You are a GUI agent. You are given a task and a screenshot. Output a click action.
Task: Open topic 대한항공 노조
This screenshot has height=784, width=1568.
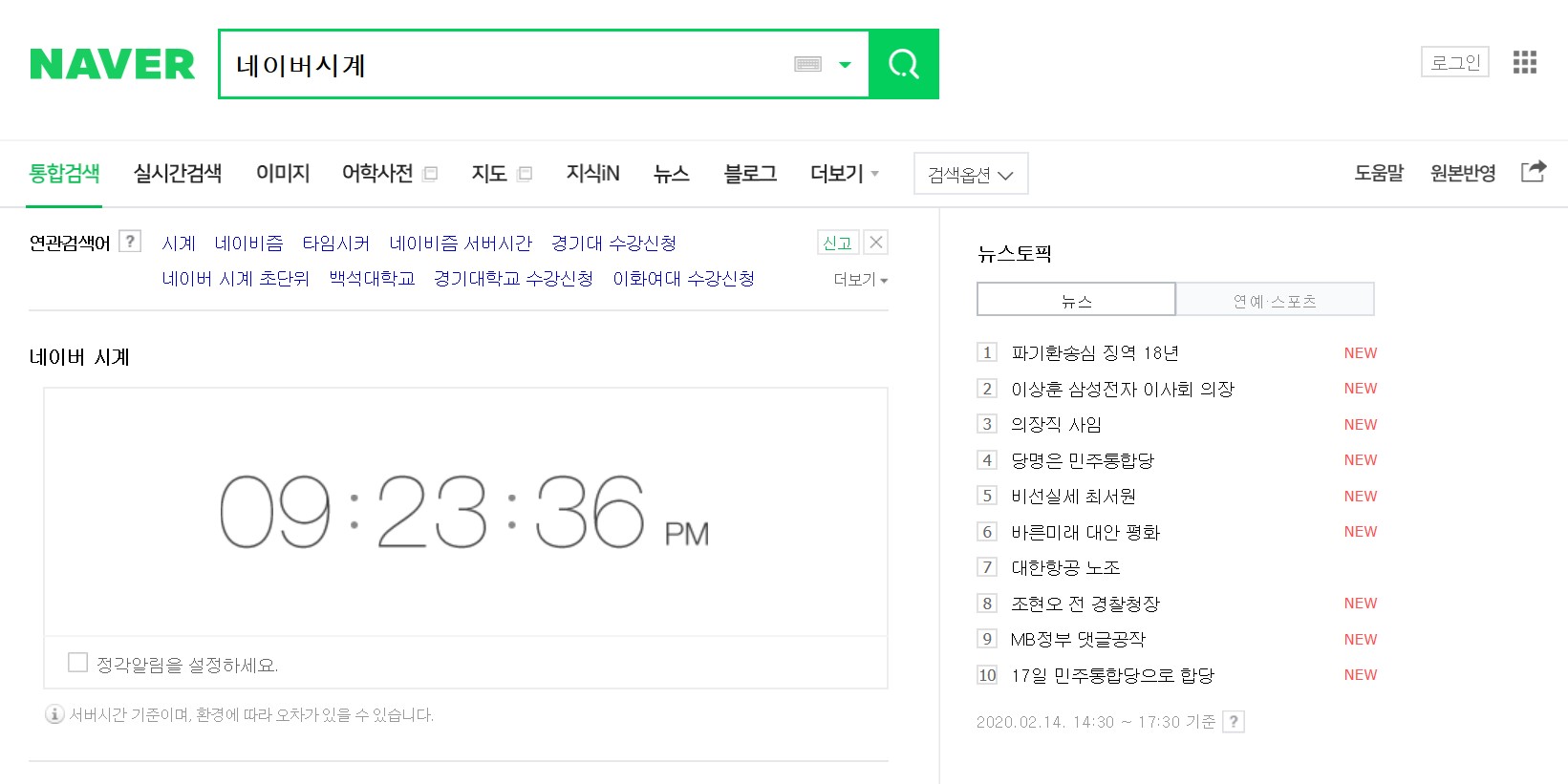(1065, 568)
